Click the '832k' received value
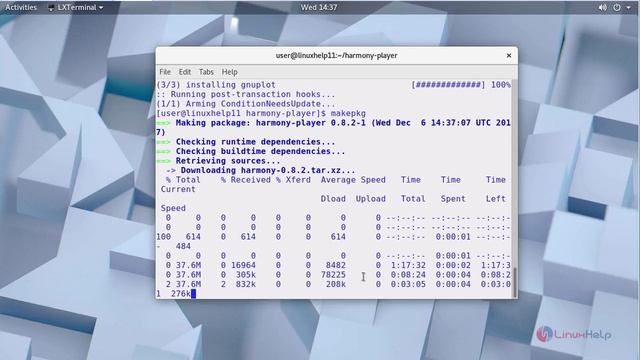 point(246,284)
